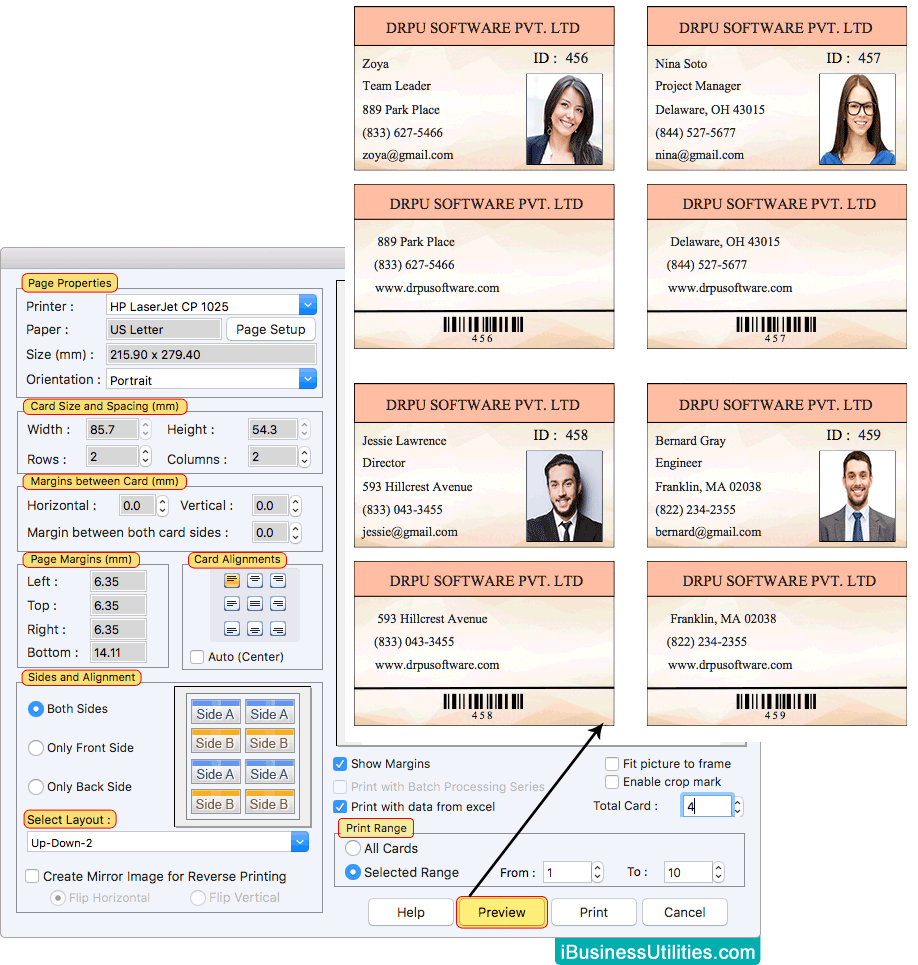Enable Auto (Center) alignment checkbox
The image size is (918, 965).
pos(198,657)
